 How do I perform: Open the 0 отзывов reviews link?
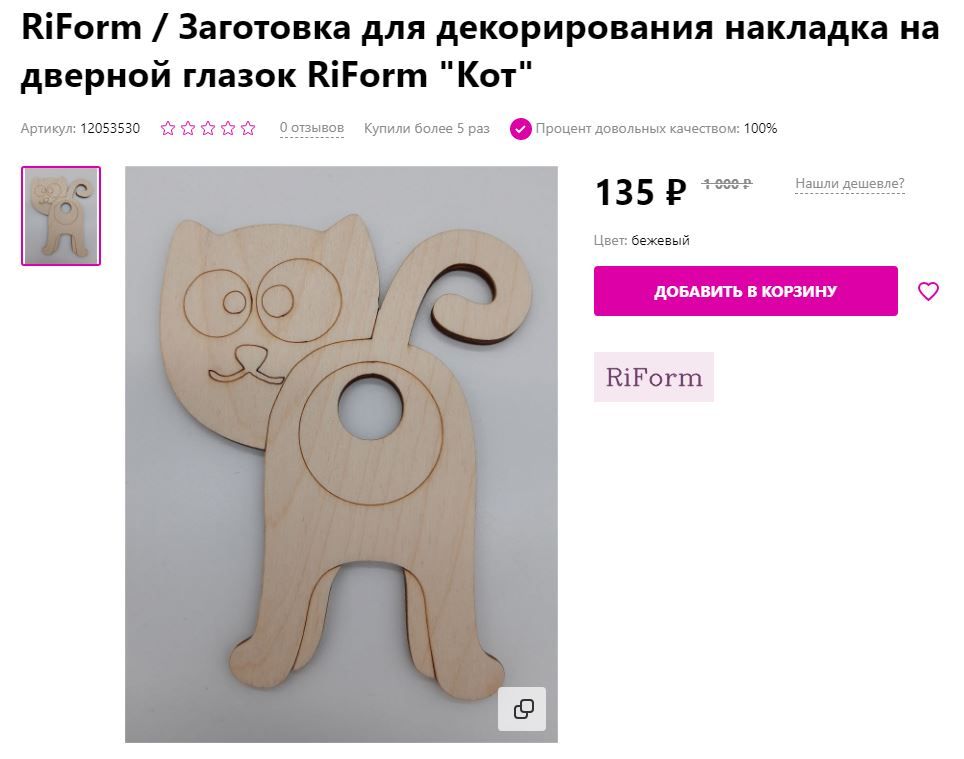pyautogui.click(x=312, y=128)
